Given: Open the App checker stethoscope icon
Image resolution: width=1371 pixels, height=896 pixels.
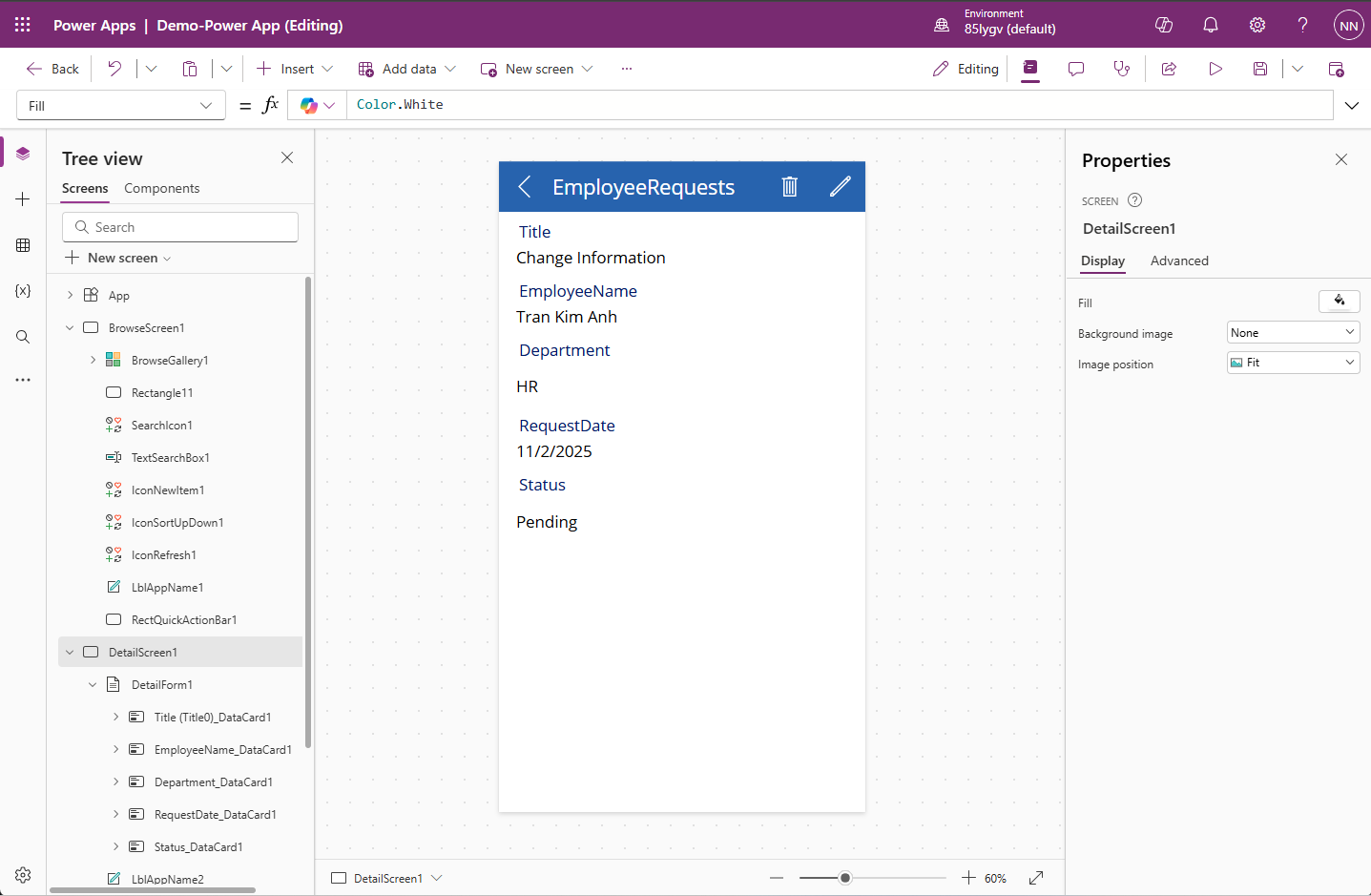Looking at the screenshot, I should pyautogui.click(x=1122, y=69).
